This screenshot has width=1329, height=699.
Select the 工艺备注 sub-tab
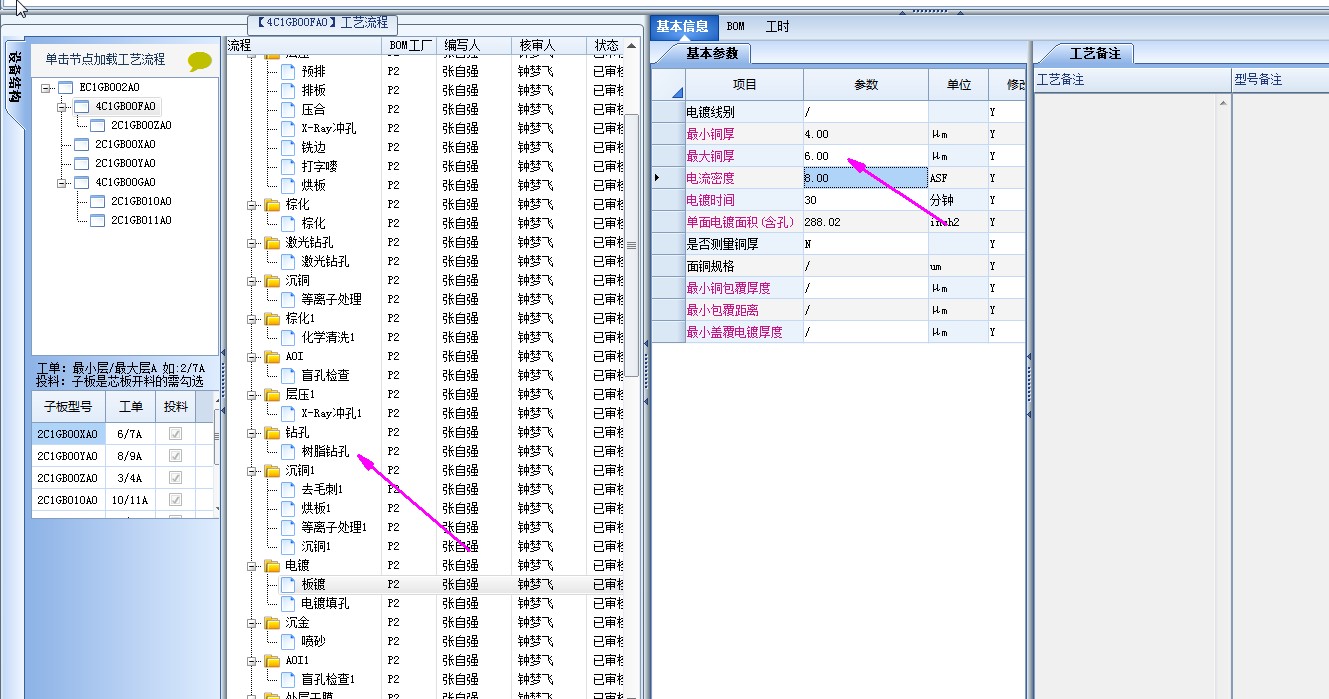[x=1095, y=53]
